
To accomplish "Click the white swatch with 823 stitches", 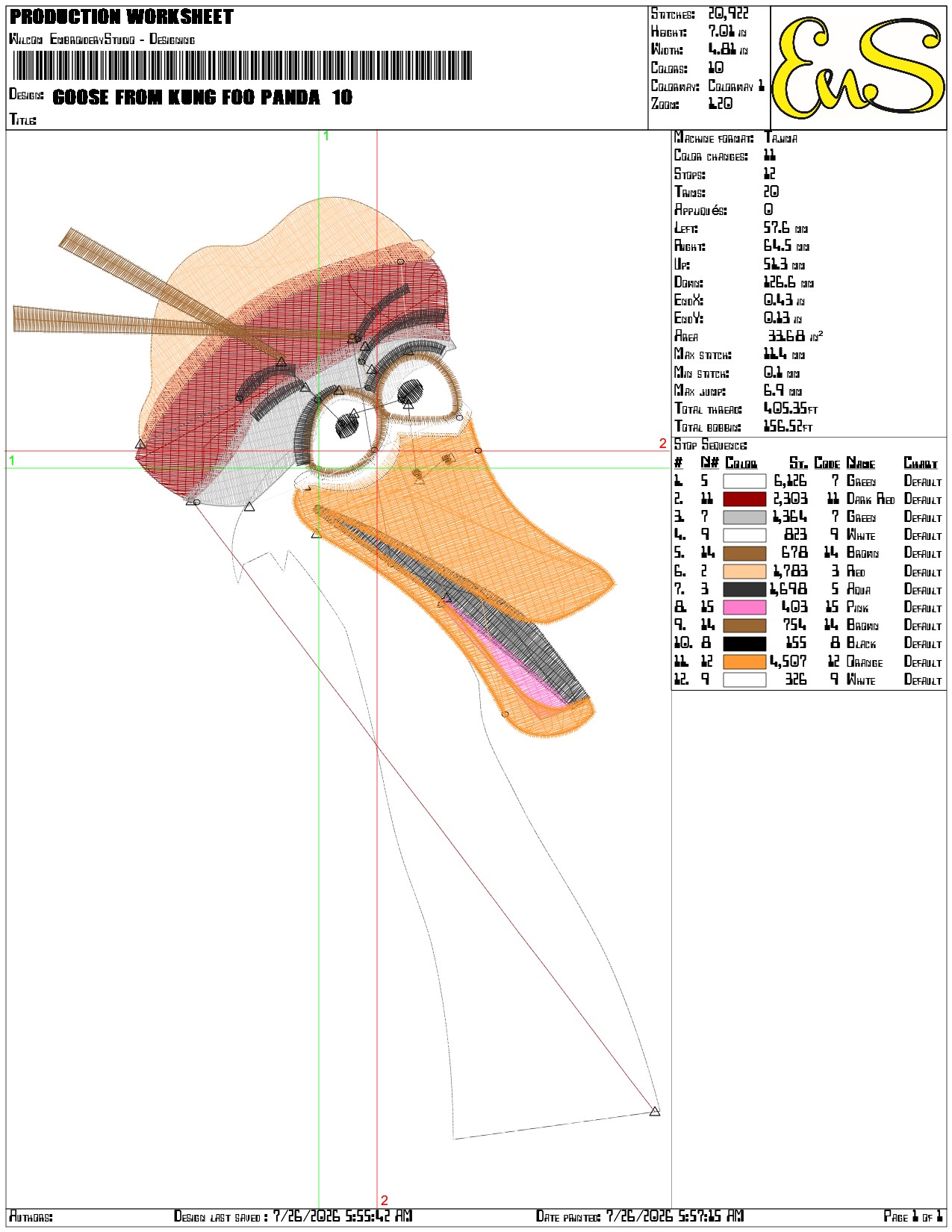I will tap(744, 535).
